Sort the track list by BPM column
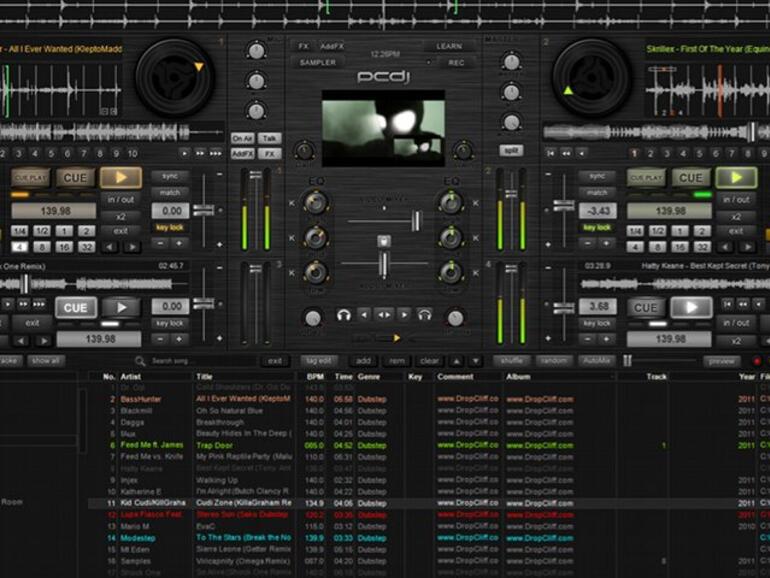770x578 pixels. 314,377
